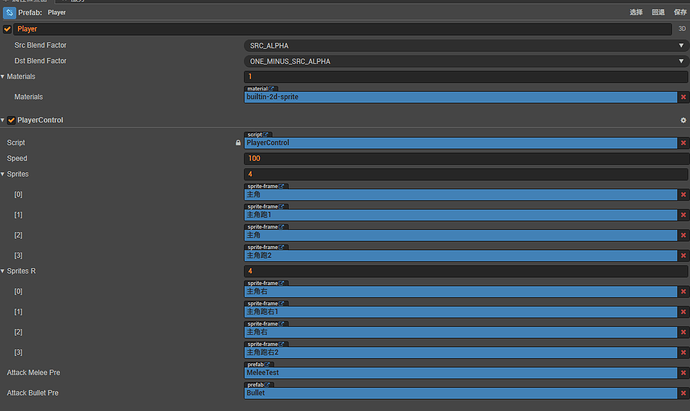Click the Prefab icon beside the Player title
Viewport: 690px width, 411px height.
tap(9, 12)
